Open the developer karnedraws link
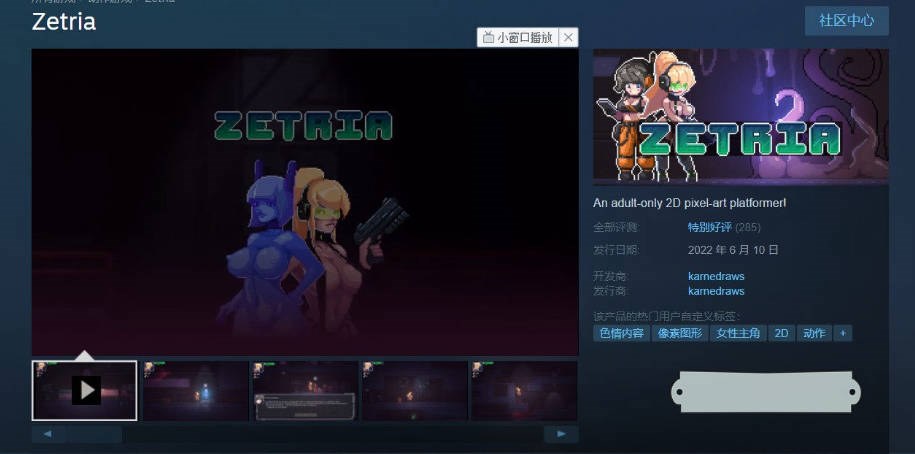The width and height of the screenshot is (915, 454). coord(716,276)
